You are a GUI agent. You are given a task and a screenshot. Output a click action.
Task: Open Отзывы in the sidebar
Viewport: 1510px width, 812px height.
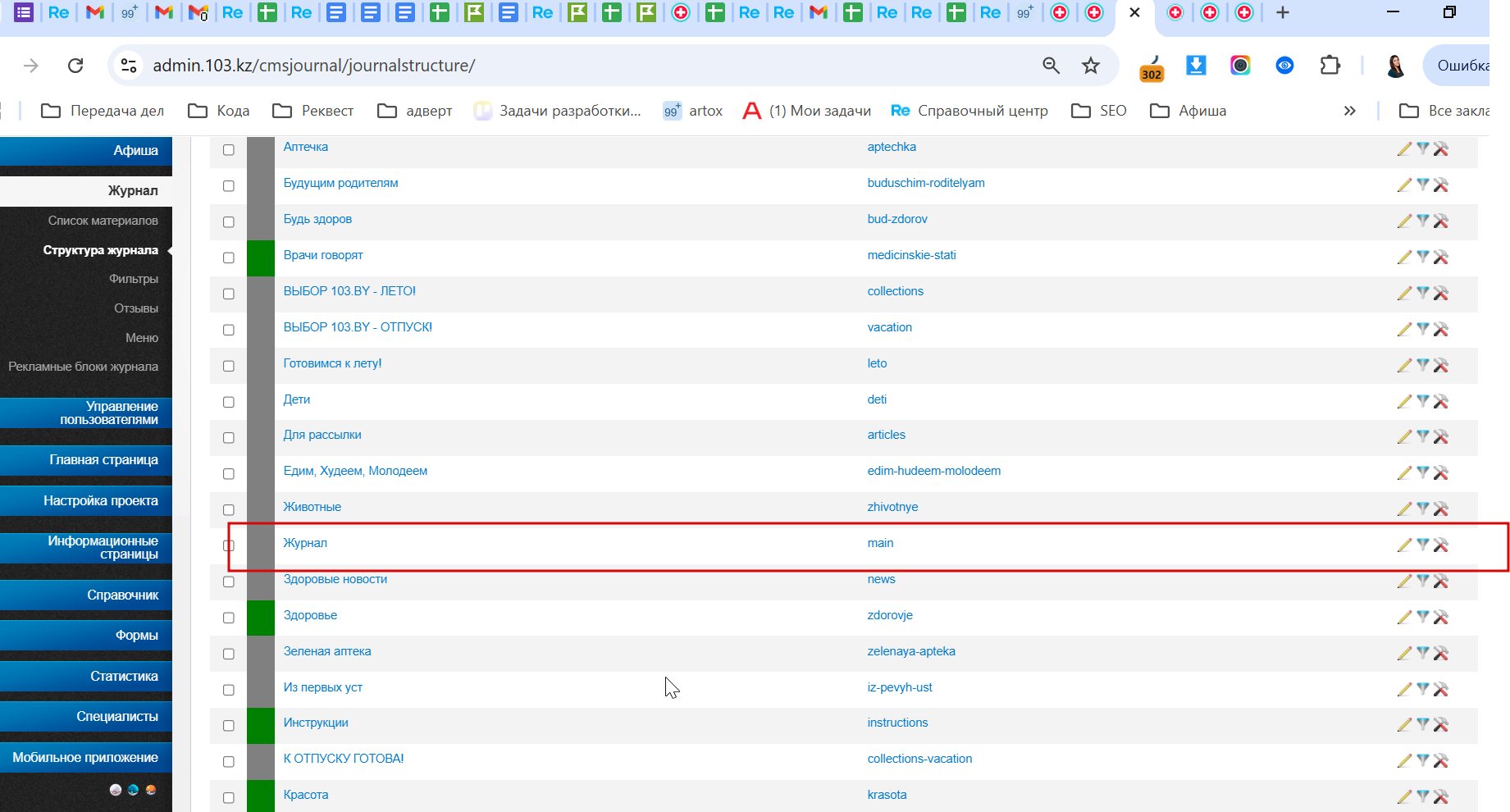pyautogui.click(x=135, y=308)
